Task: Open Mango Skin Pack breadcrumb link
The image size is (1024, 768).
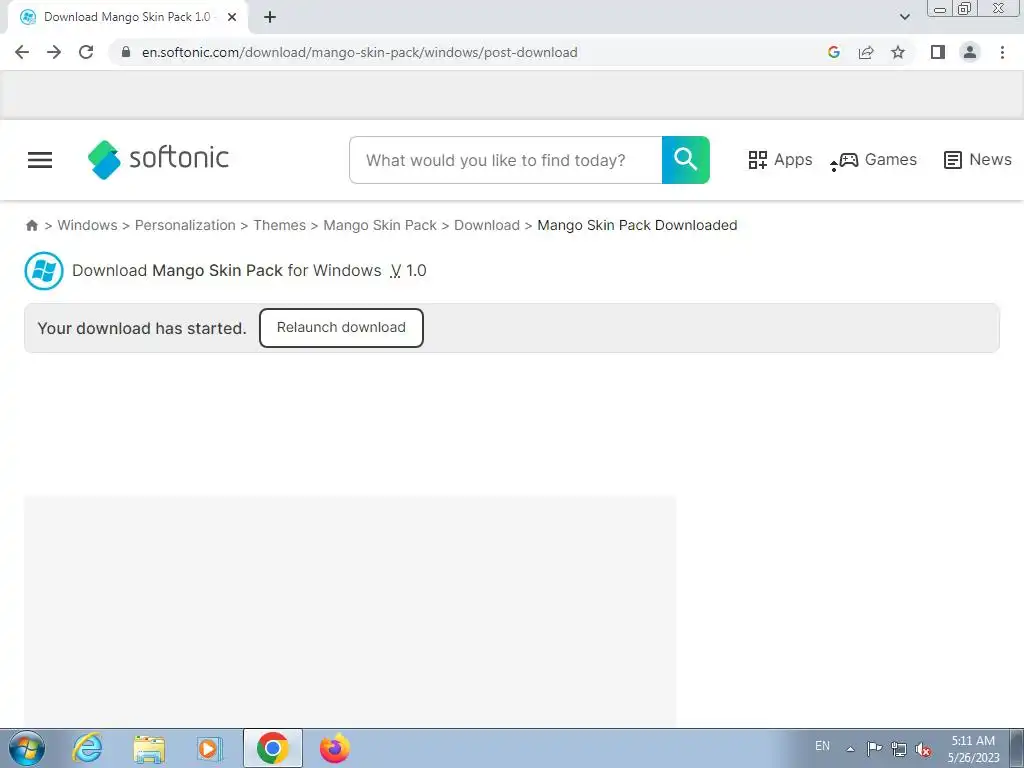Action: tap(379, 225)
